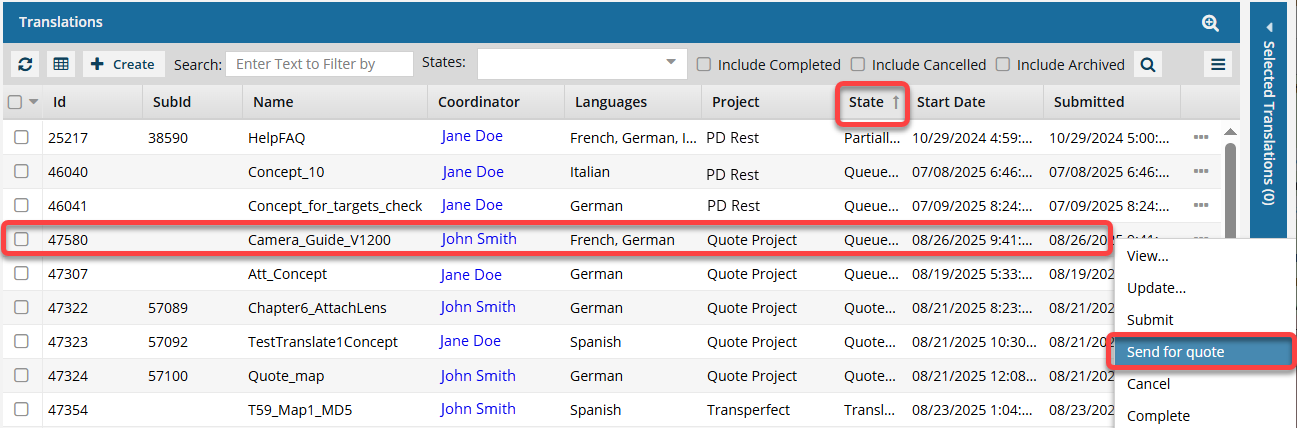The image size is (1297, 428).
Task: Check the Include Archived option
Action: 1003,64
